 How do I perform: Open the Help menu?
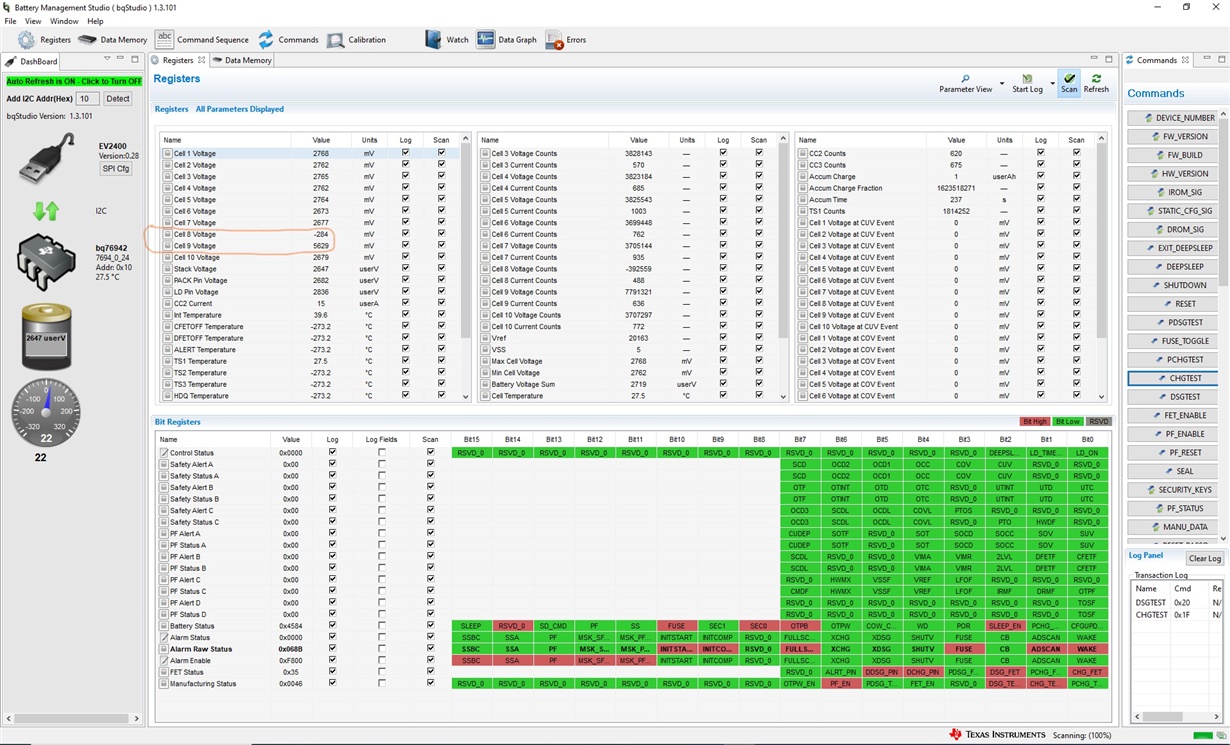click(x=95, y=21)
